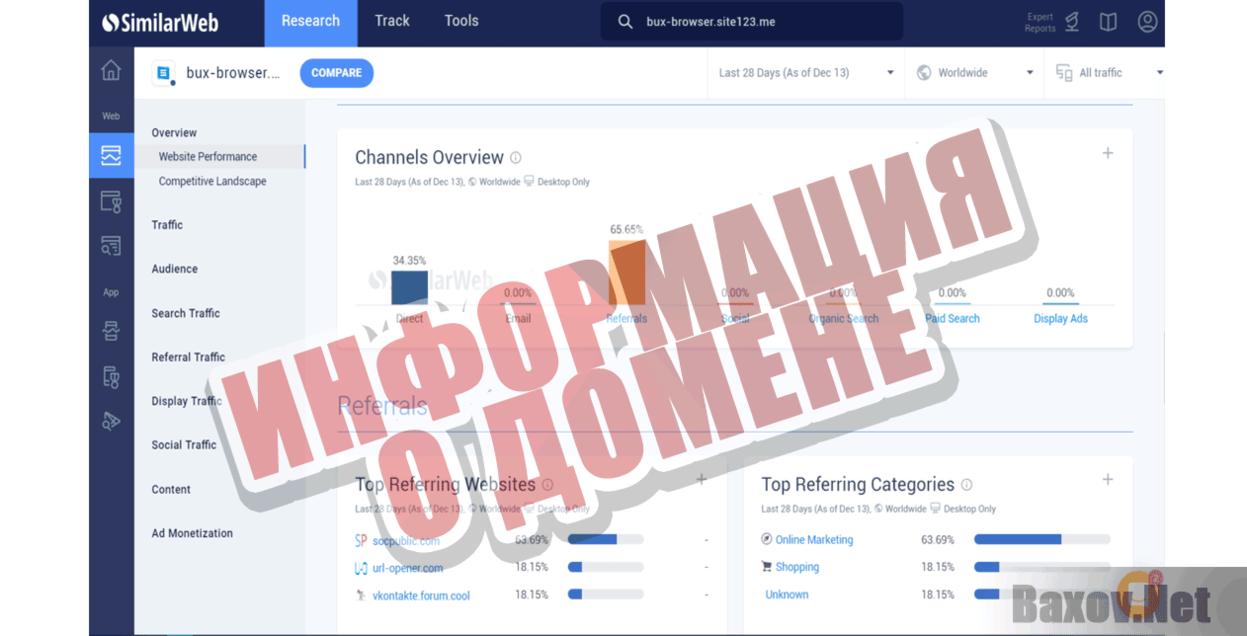Click the info icon next to Top Referring Categories

coord(967,485)
